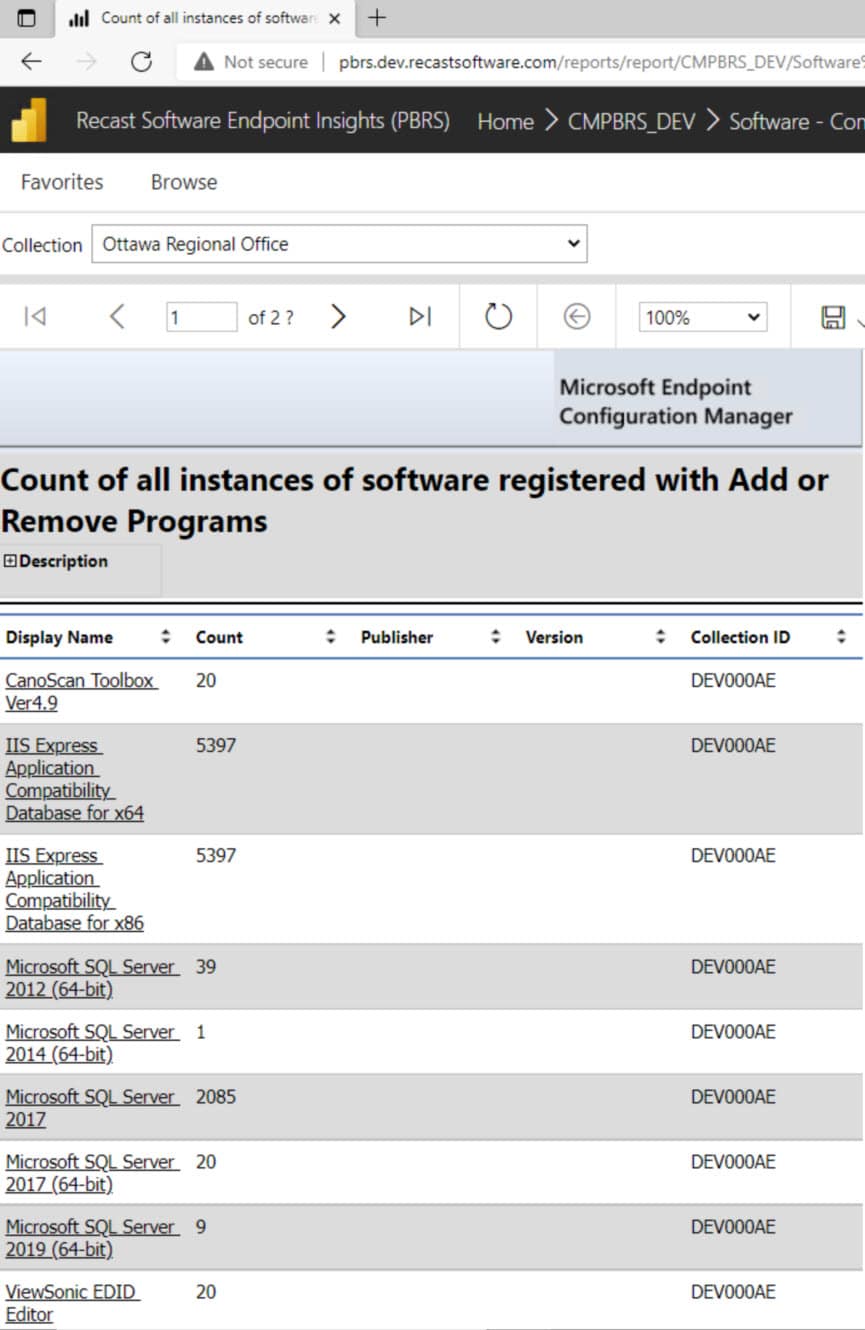This screenshot has height=1330, width=865.
Task: Toggle sort on the Count column
Action: point(331,637)
